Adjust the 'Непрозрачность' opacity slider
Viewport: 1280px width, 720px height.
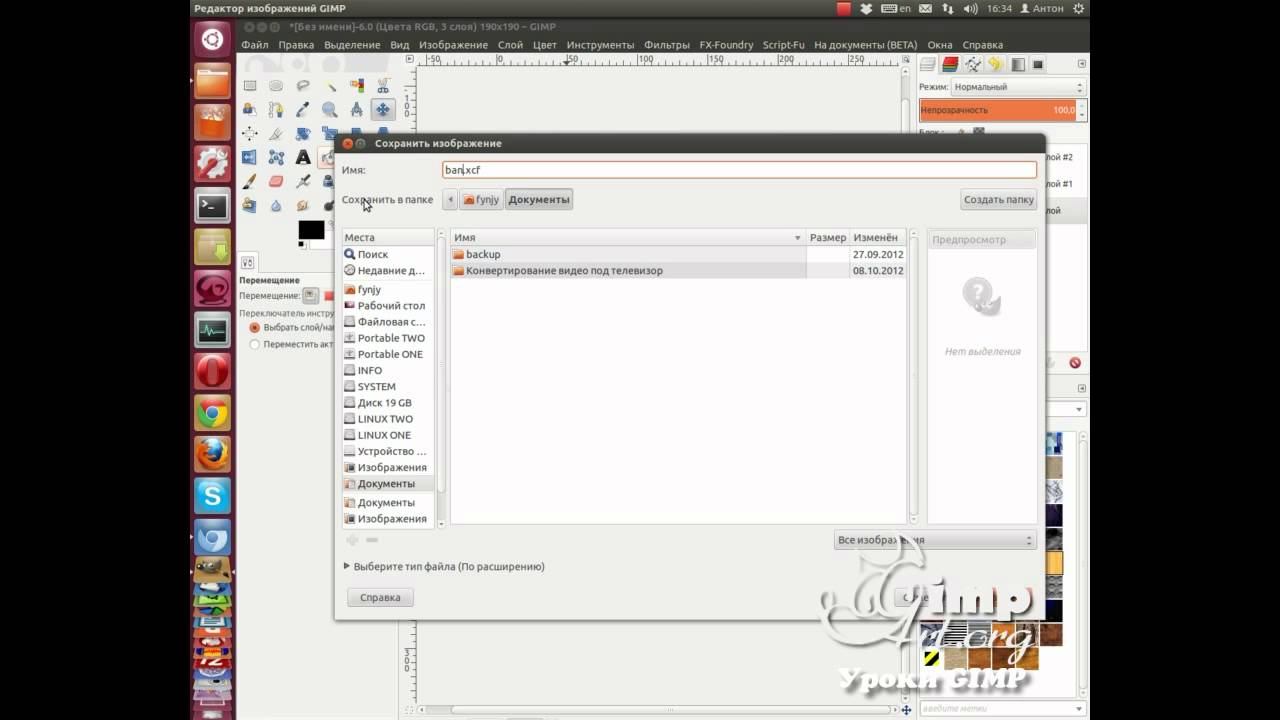[x=999, y=110]
